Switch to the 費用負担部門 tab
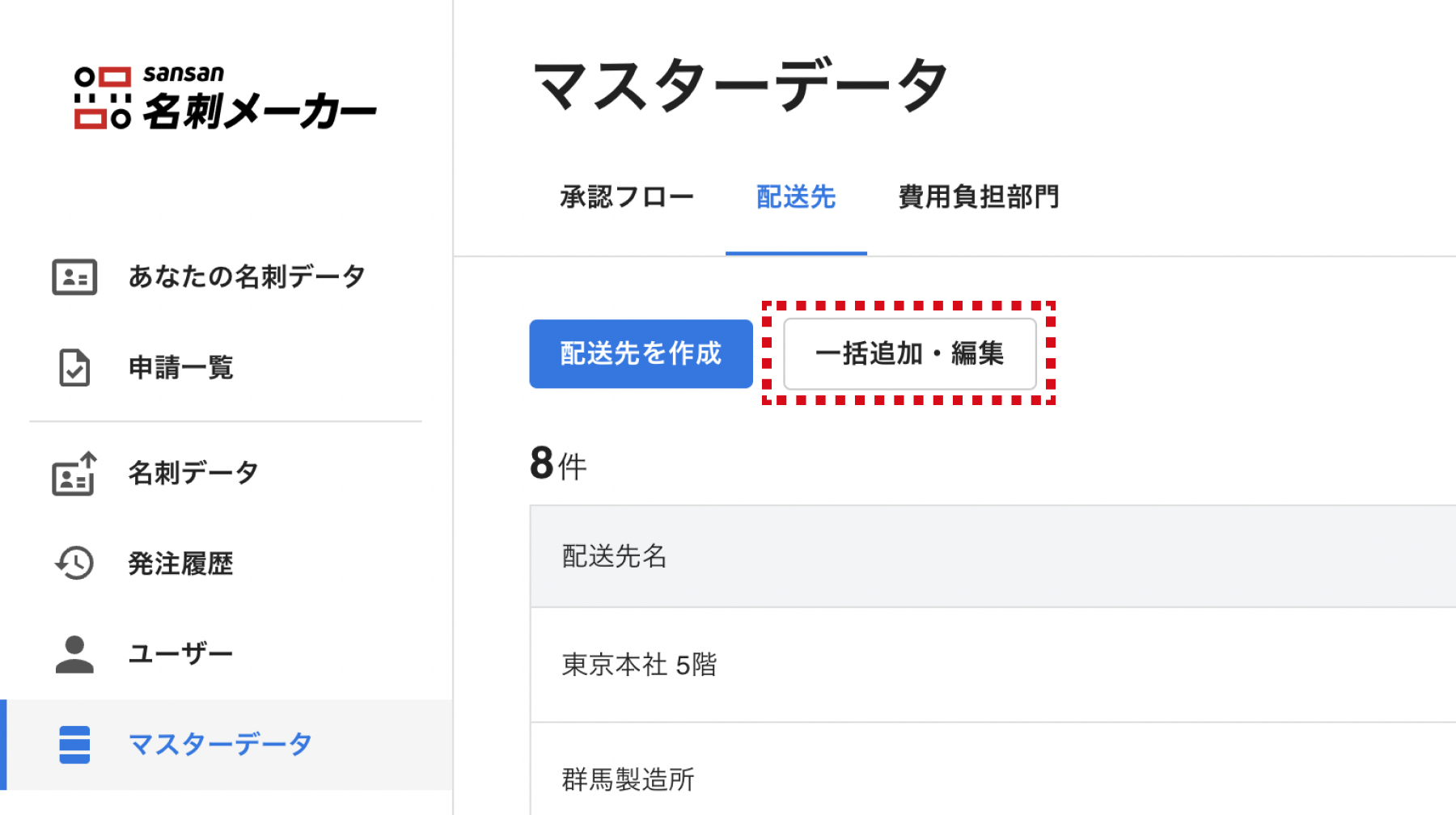The image size is (1456, 815). (x=978, y=197)
